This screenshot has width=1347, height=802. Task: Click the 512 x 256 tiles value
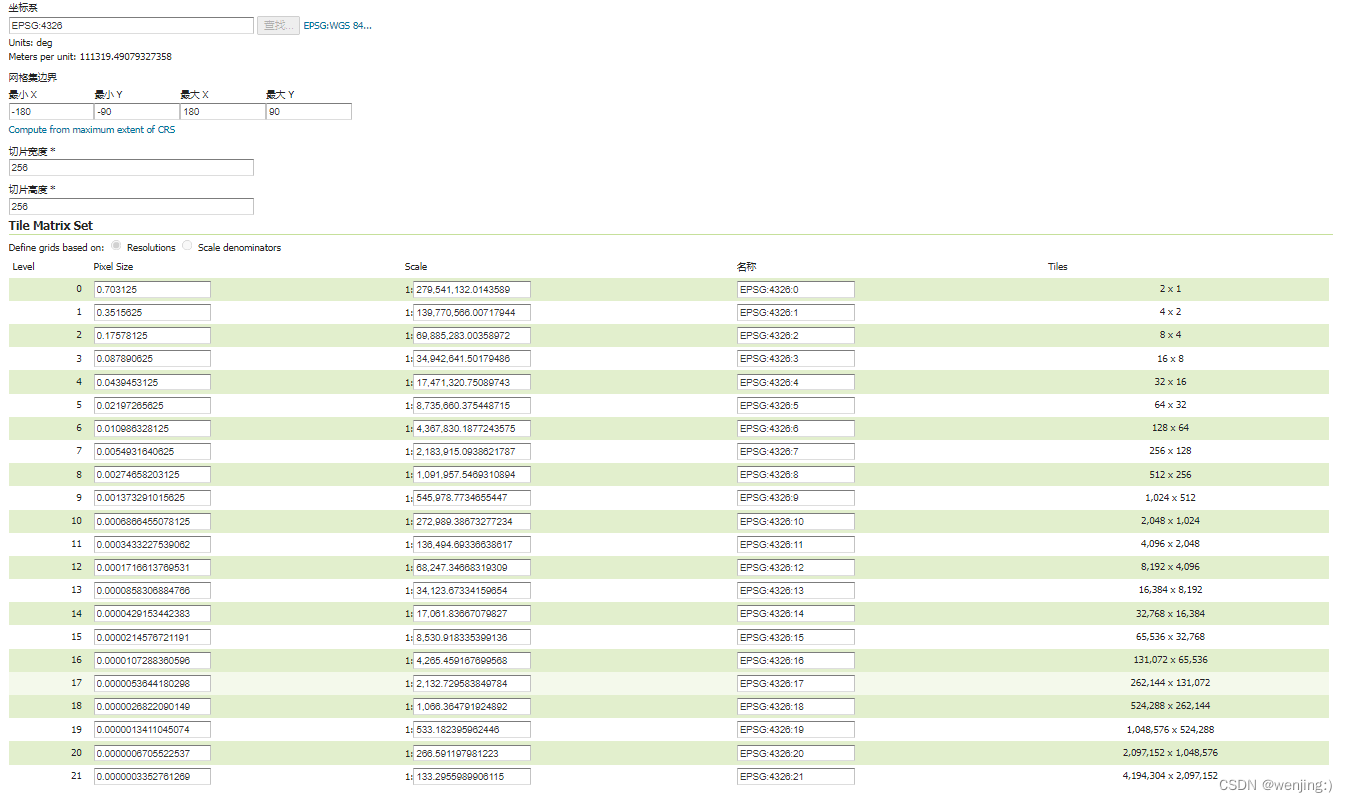pos(1170,475)
